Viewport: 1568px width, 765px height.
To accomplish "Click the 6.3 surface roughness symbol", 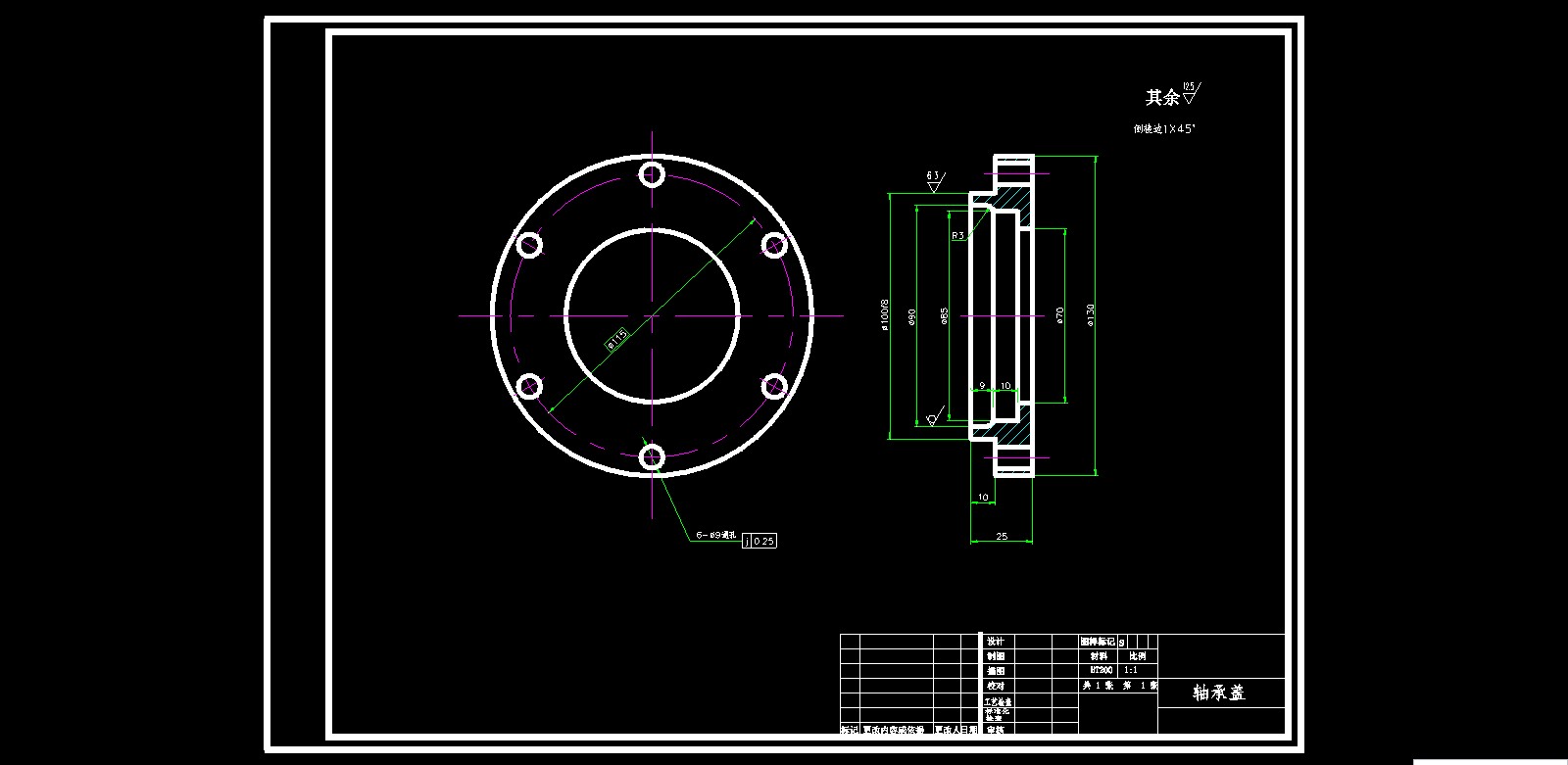I will click(934, 180).
